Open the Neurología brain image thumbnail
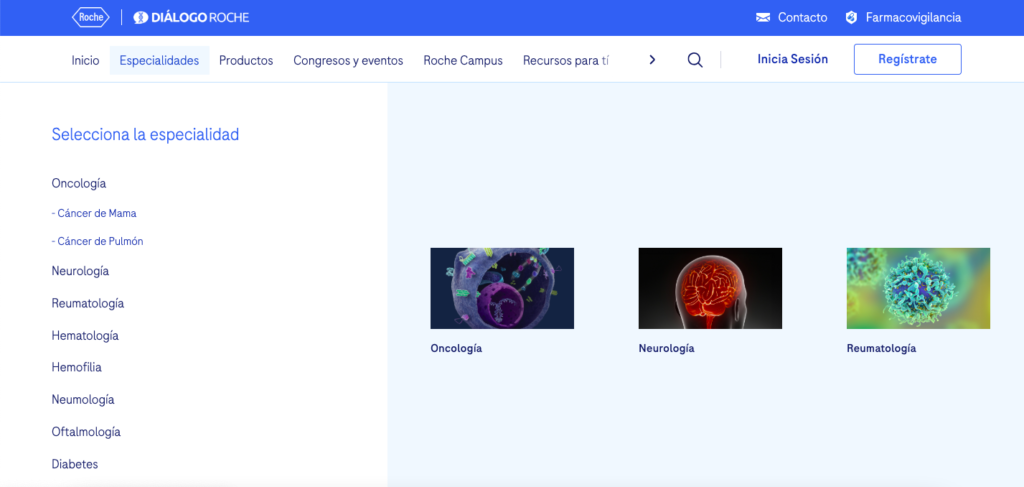The width and height of the screenshot is (1024, 487). pos(710,288)
